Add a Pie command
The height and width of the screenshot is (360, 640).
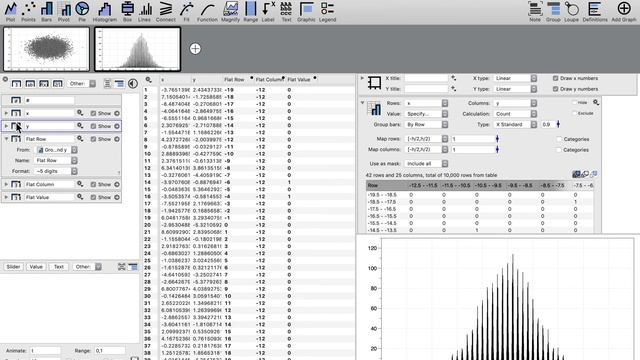coord(82,11)
